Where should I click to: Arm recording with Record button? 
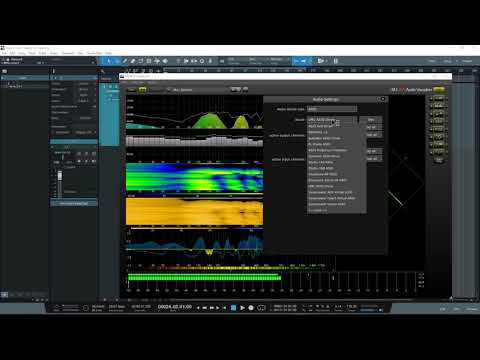tap(251, 308)
